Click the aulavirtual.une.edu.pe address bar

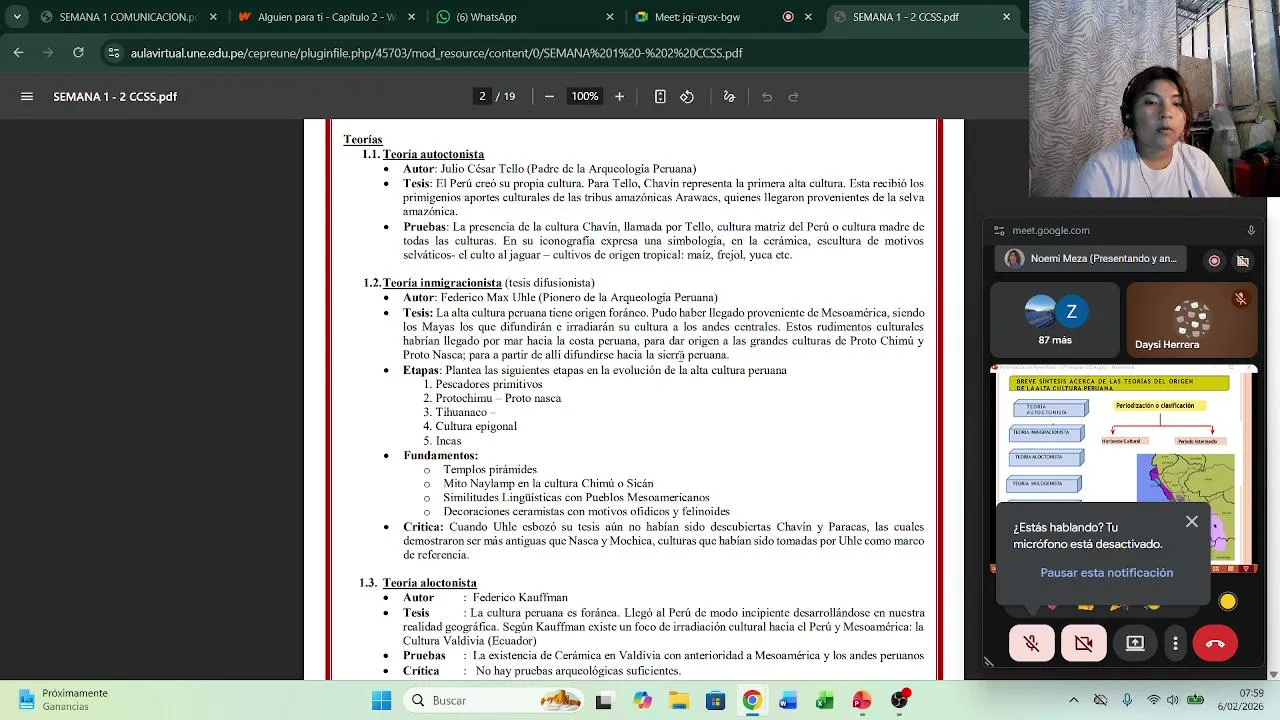(436, 53)
